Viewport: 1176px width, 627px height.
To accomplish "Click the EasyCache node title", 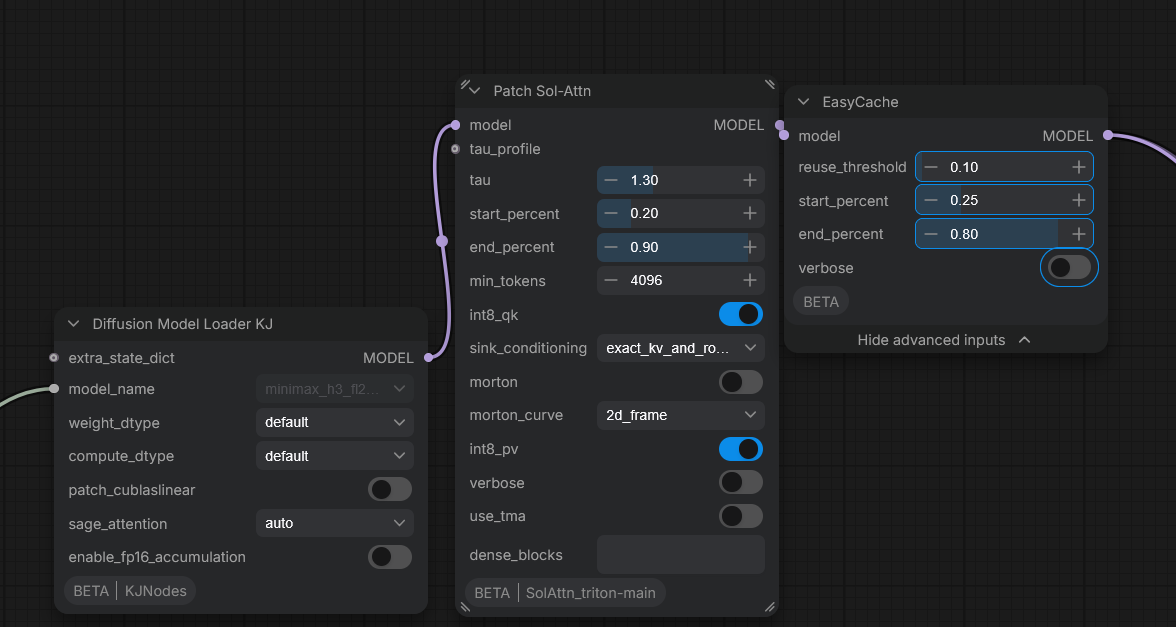I will coord(860,102).
